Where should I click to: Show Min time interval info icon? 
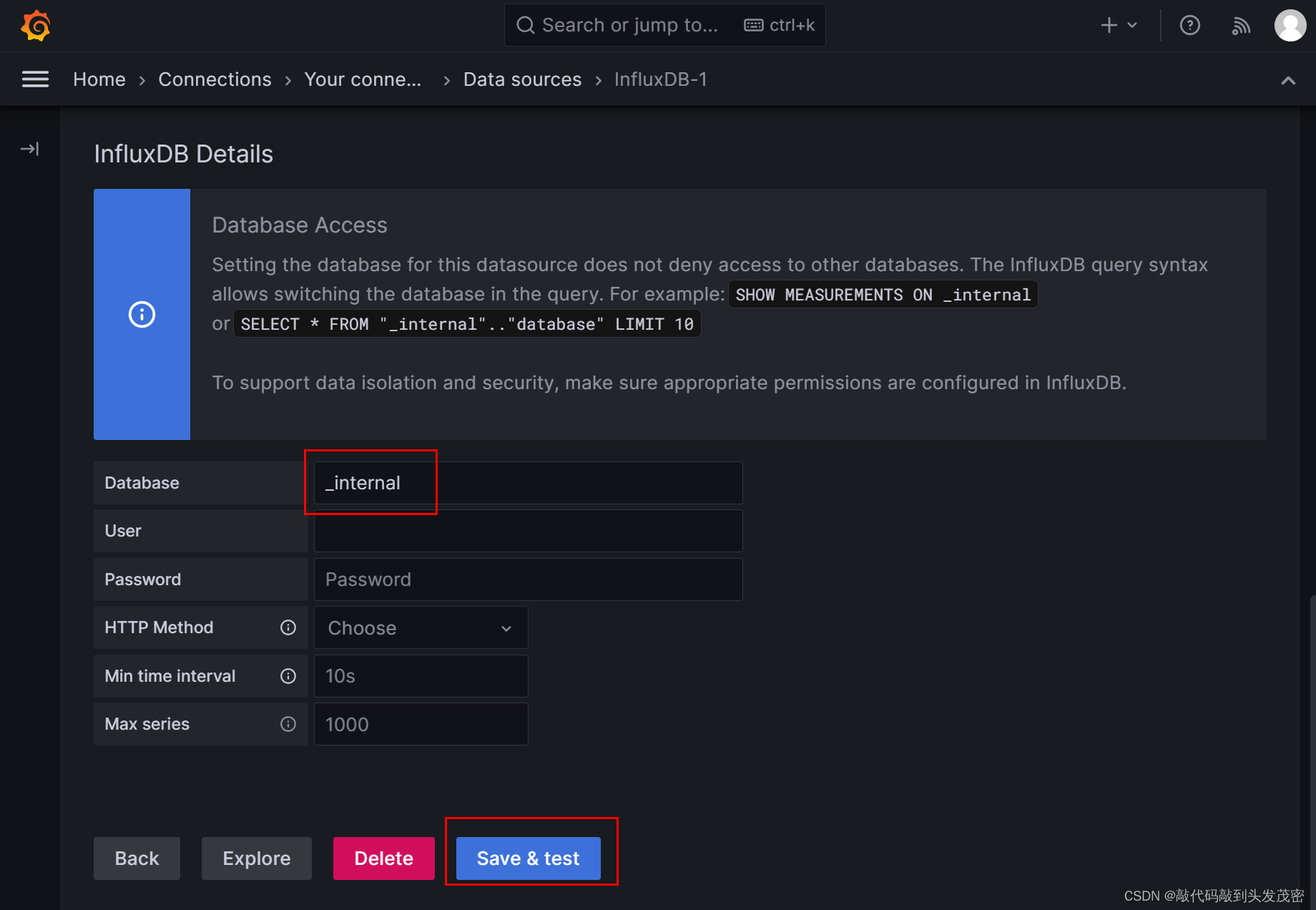288,676
